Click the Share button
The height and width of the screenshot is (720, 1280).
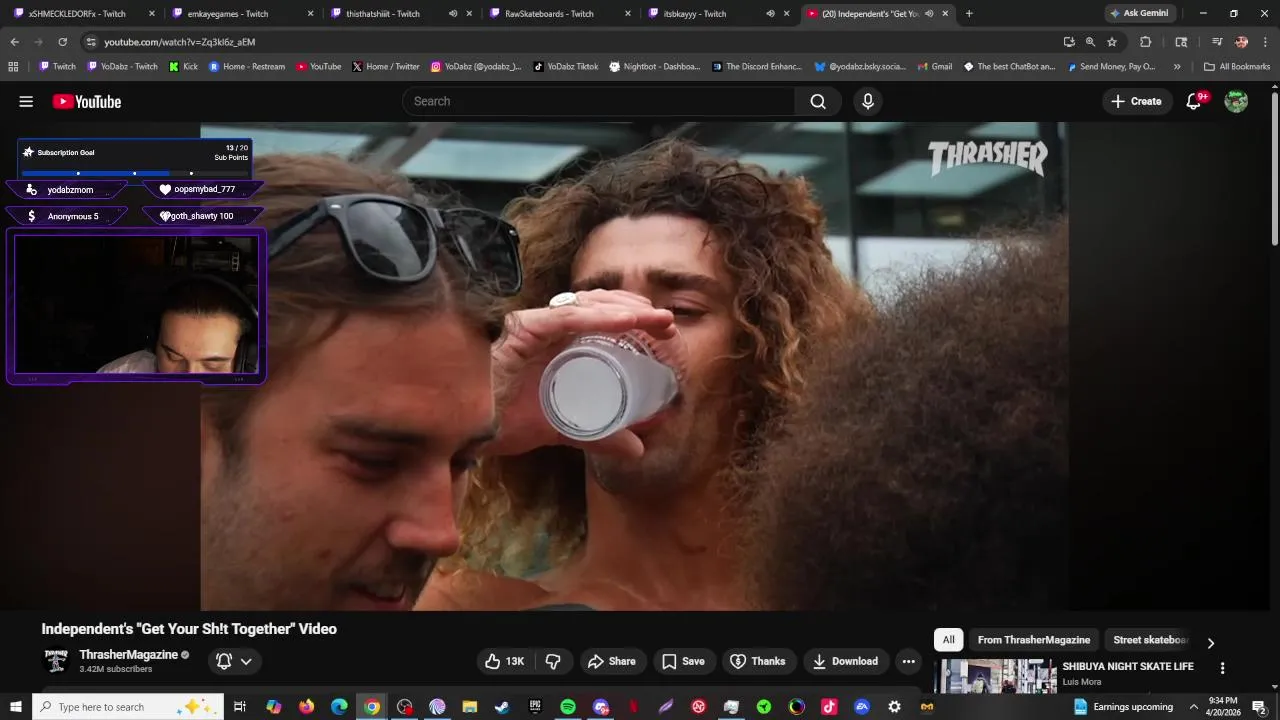coord(611,661)
